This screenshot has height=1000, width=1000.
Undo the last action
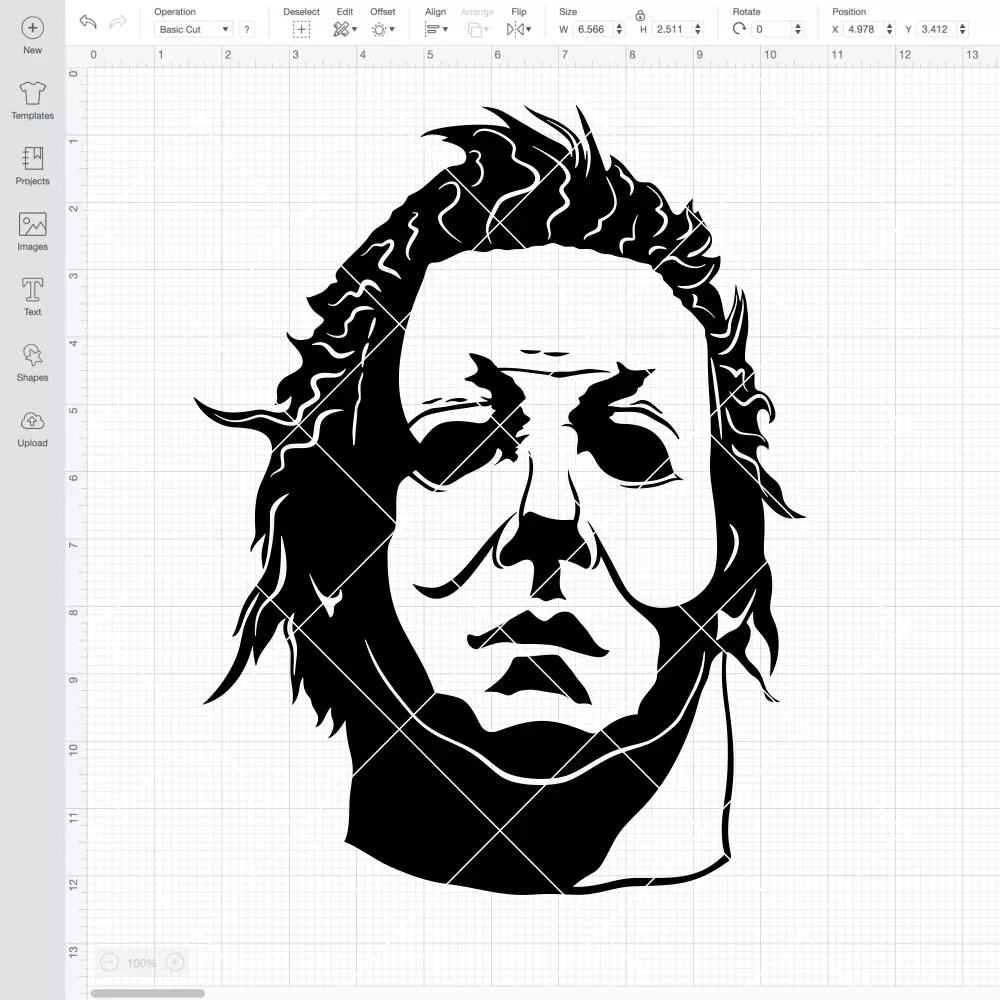pyautogui.click(x=88, y=22)
